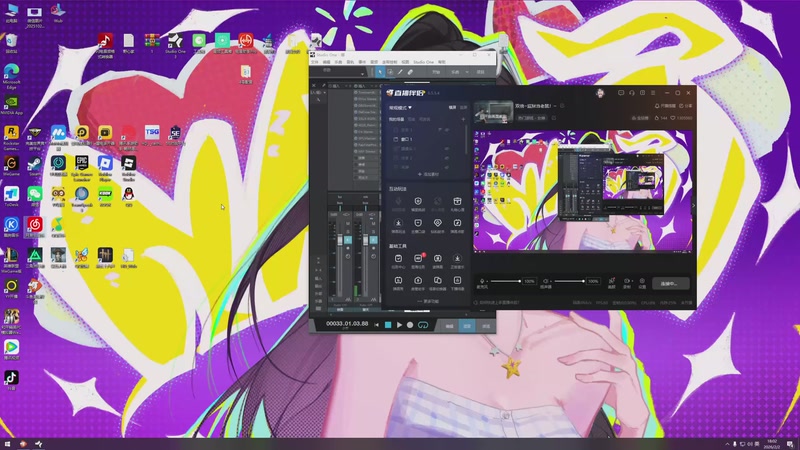Open the Epic Games Launcher desktop shortcut
The width and height of the screenshot is (800, 450).
pyautogui.click(x=82, y=168)
